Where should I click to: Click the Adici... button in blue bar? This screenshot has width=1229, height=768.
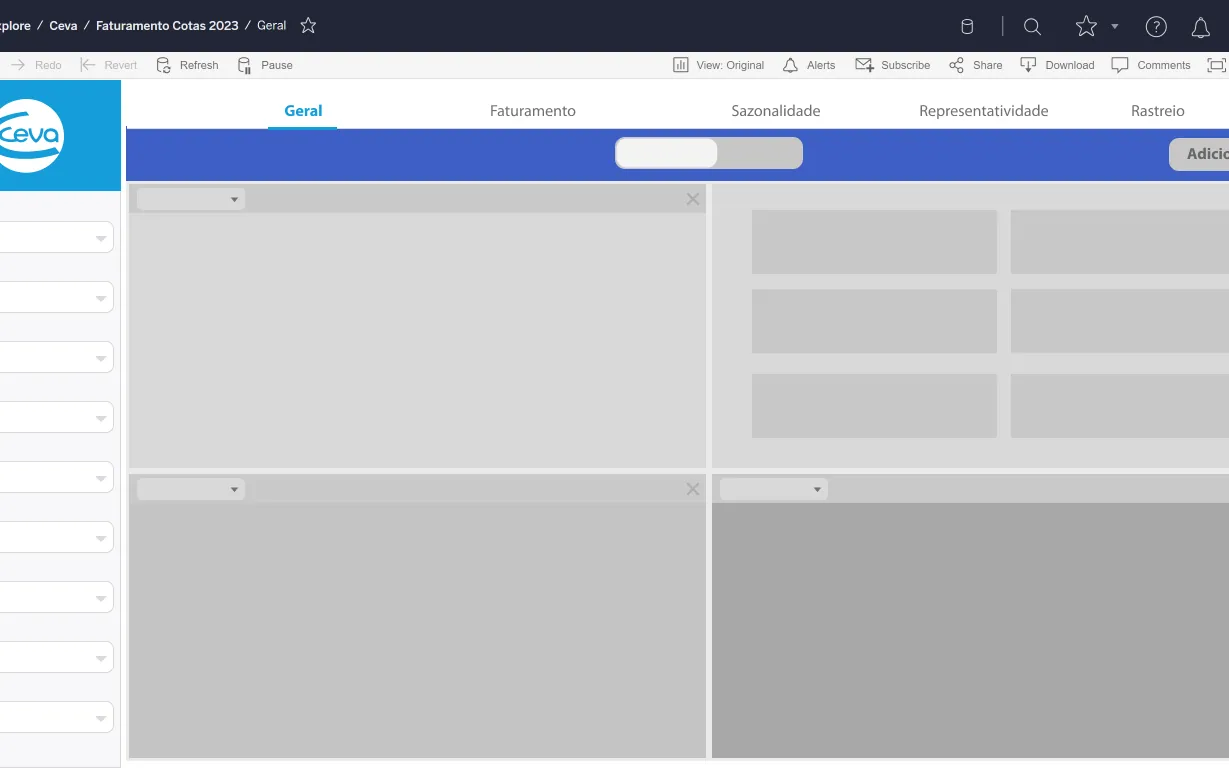tap(1199, 154)
